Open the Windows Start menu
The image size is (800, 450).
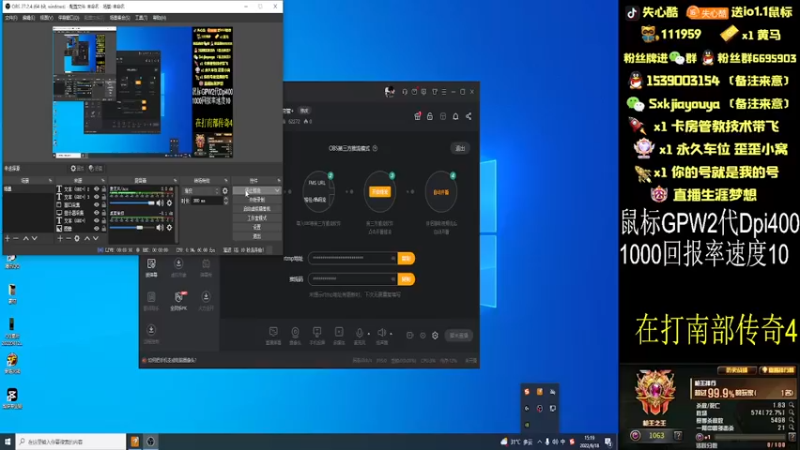7,442
